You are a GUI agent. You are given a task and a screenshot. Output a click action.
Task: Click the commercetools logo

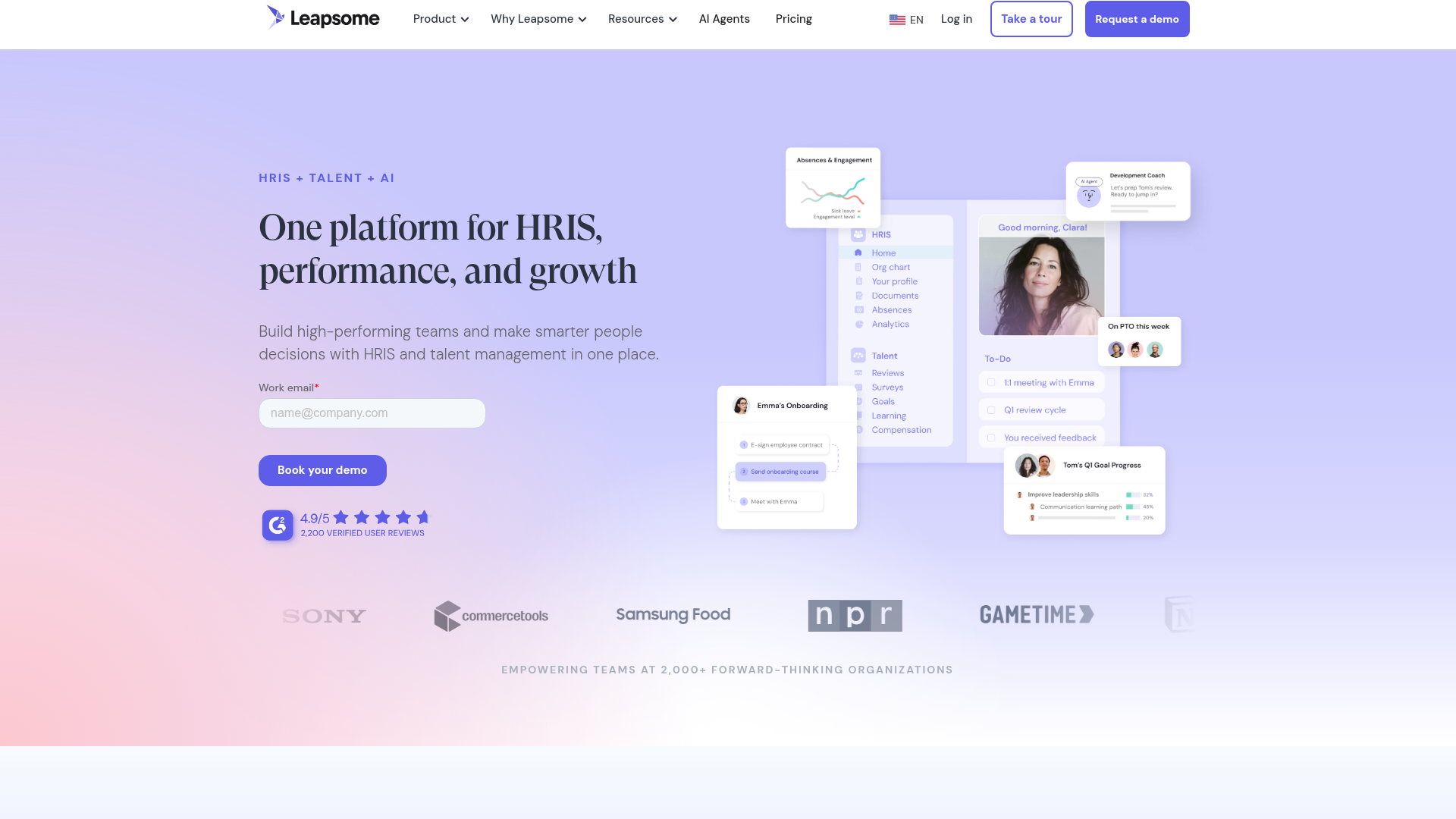pos(491,616)
